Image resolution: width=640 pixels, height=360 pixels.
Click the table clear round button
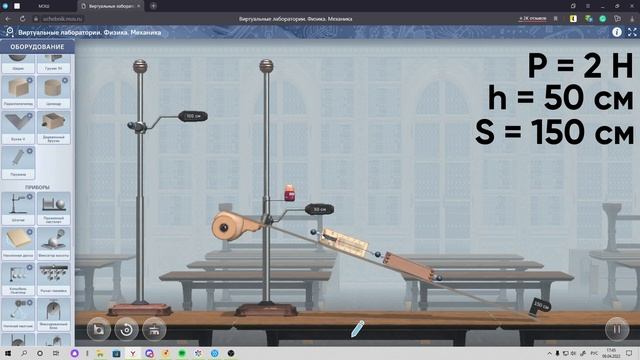(x=154, y=329)
